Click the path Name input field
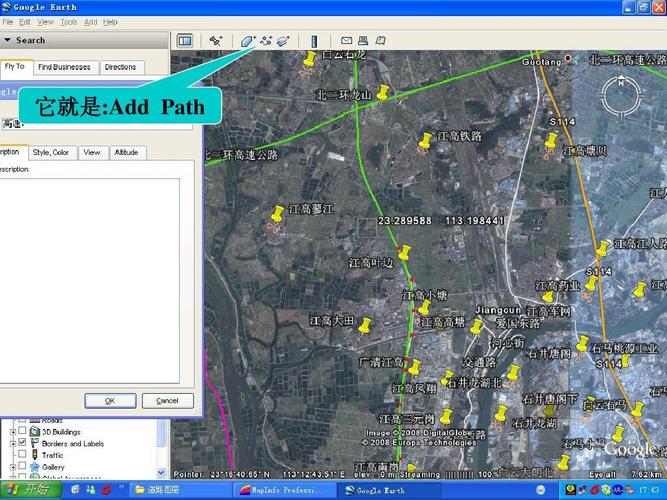The image size is (667, 500). click(x=96, y=125)
